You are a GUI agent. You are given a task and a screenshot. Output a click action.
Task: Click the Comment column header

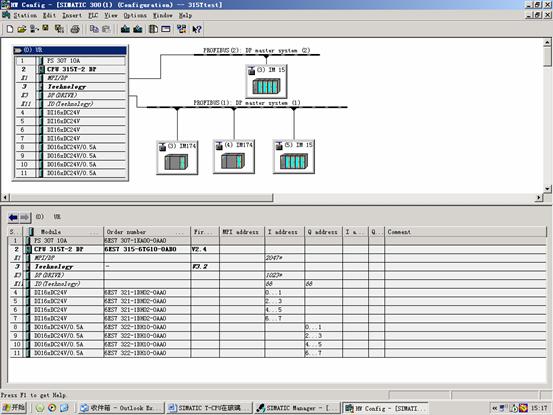465,232
